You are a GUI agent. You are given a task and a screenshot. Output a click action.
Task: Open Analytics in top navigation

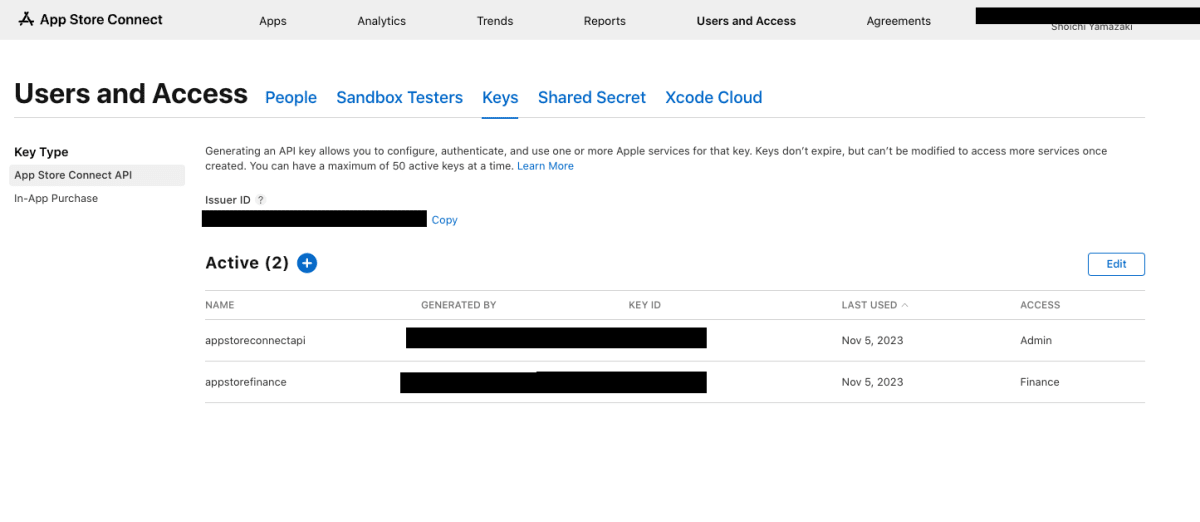coord(382,21)
